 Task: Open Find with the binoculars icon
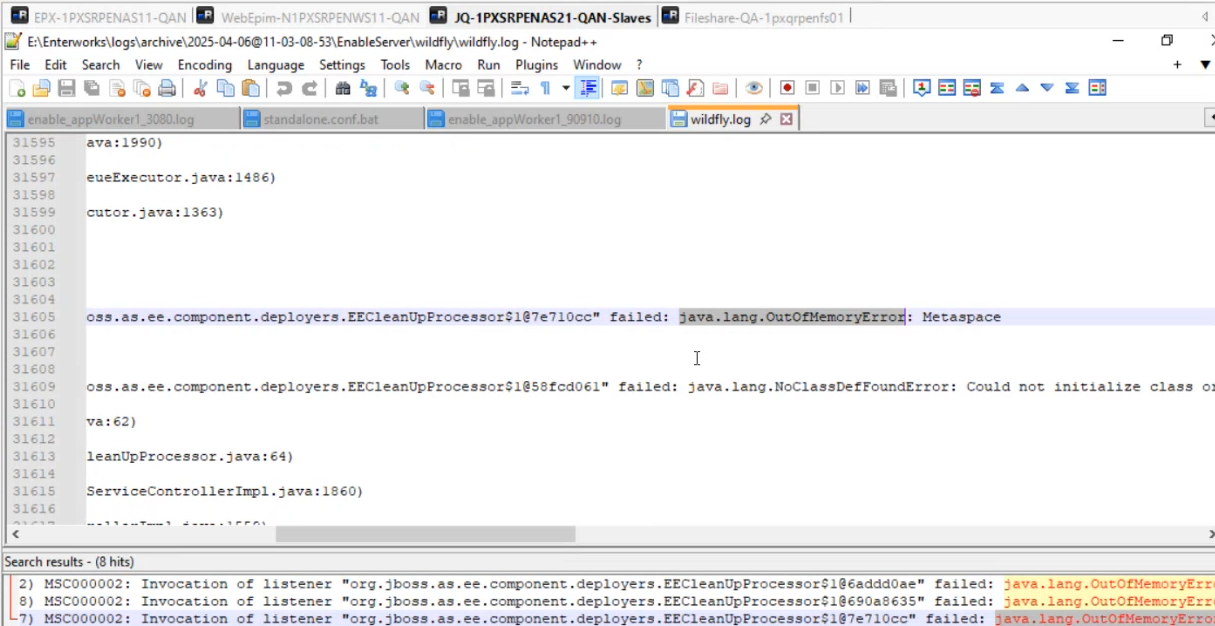coord(343,88)
